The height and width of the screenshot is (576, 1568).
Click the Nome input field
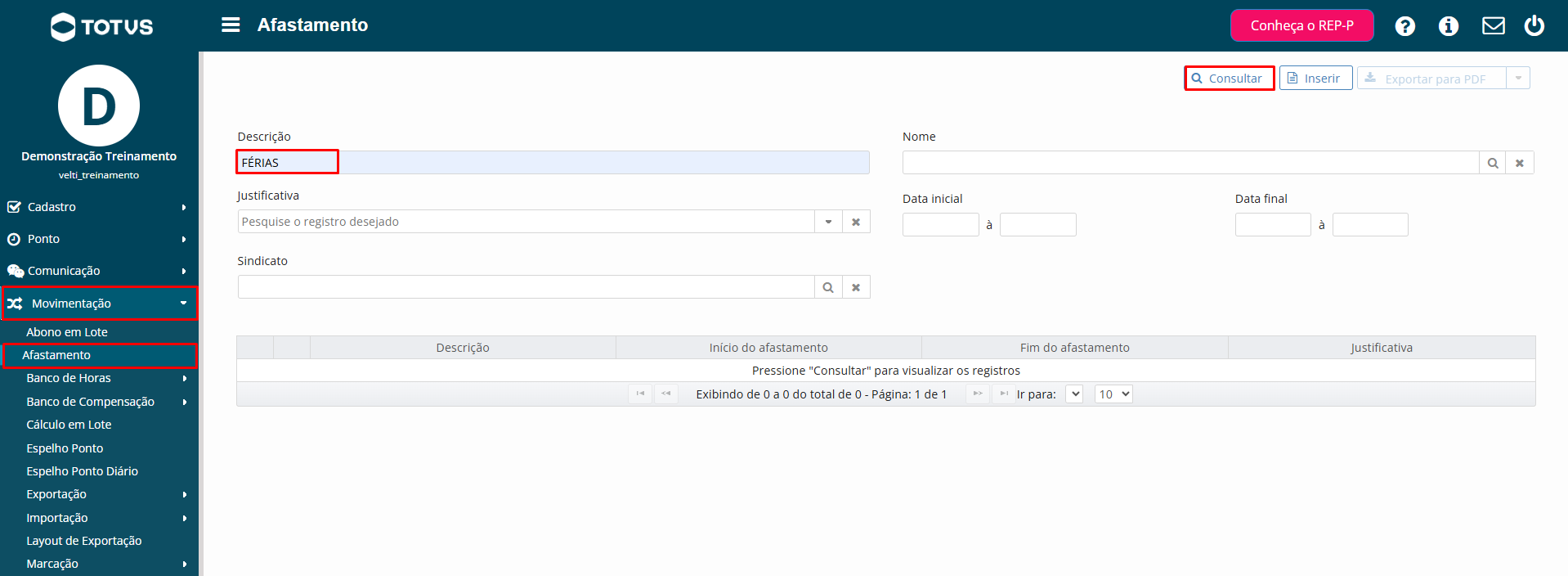tap(1190, 163)
